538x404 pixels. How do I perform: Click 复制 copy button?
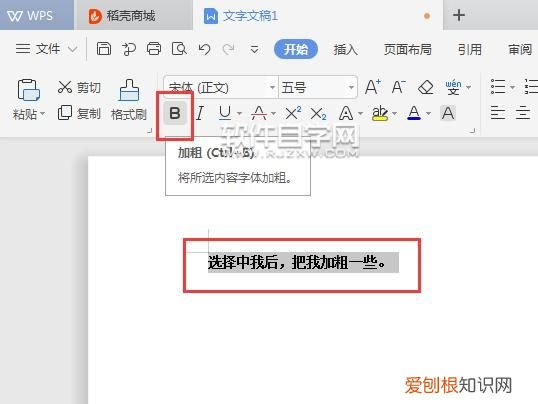(79, 113)
